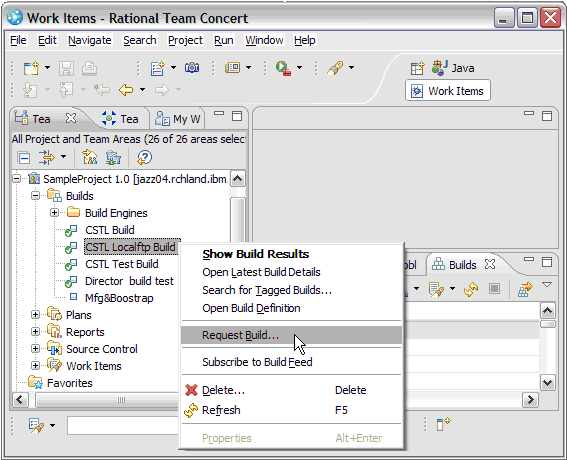This screenshot has width=567, height=460.
Task: Minimize the Team Artifacts view
Action: click(219, 114)
